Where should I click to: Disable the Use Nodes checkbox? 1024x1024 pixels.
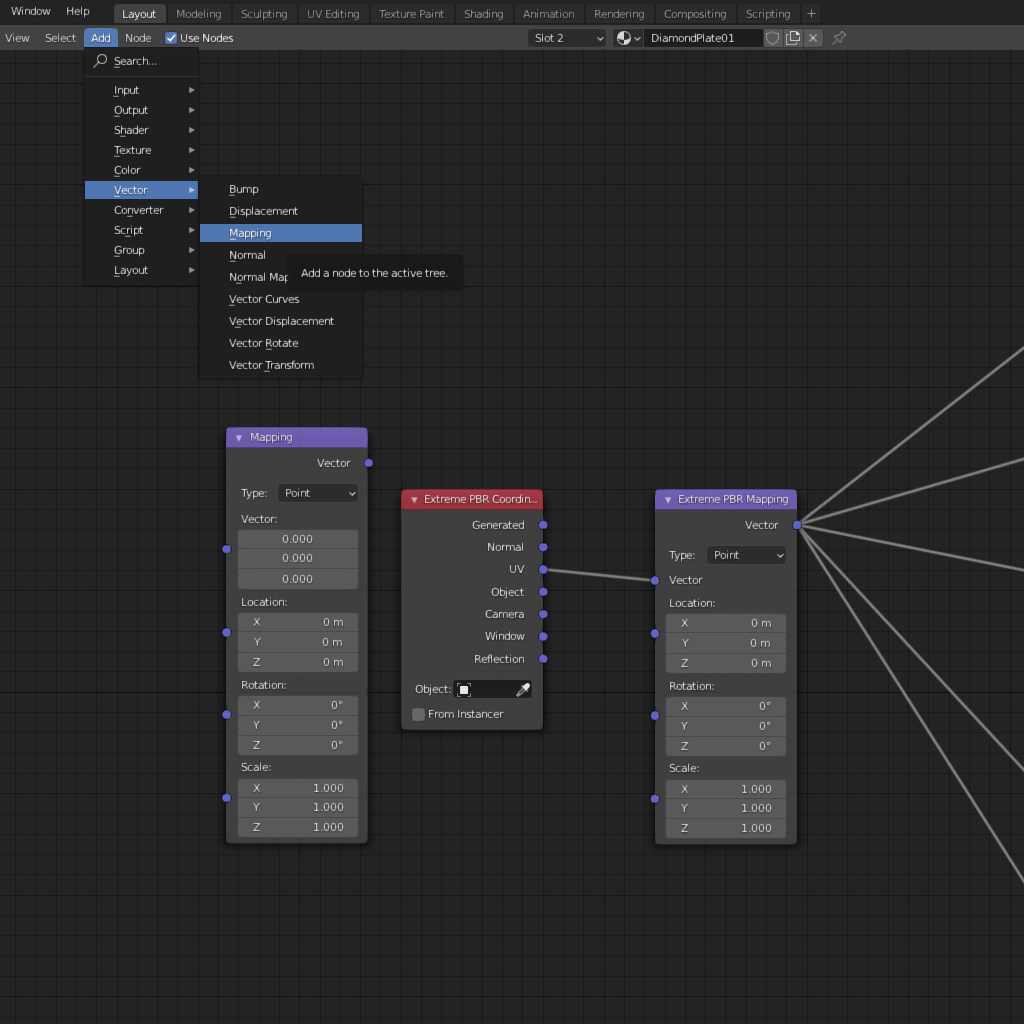click(x=171, y=38)
